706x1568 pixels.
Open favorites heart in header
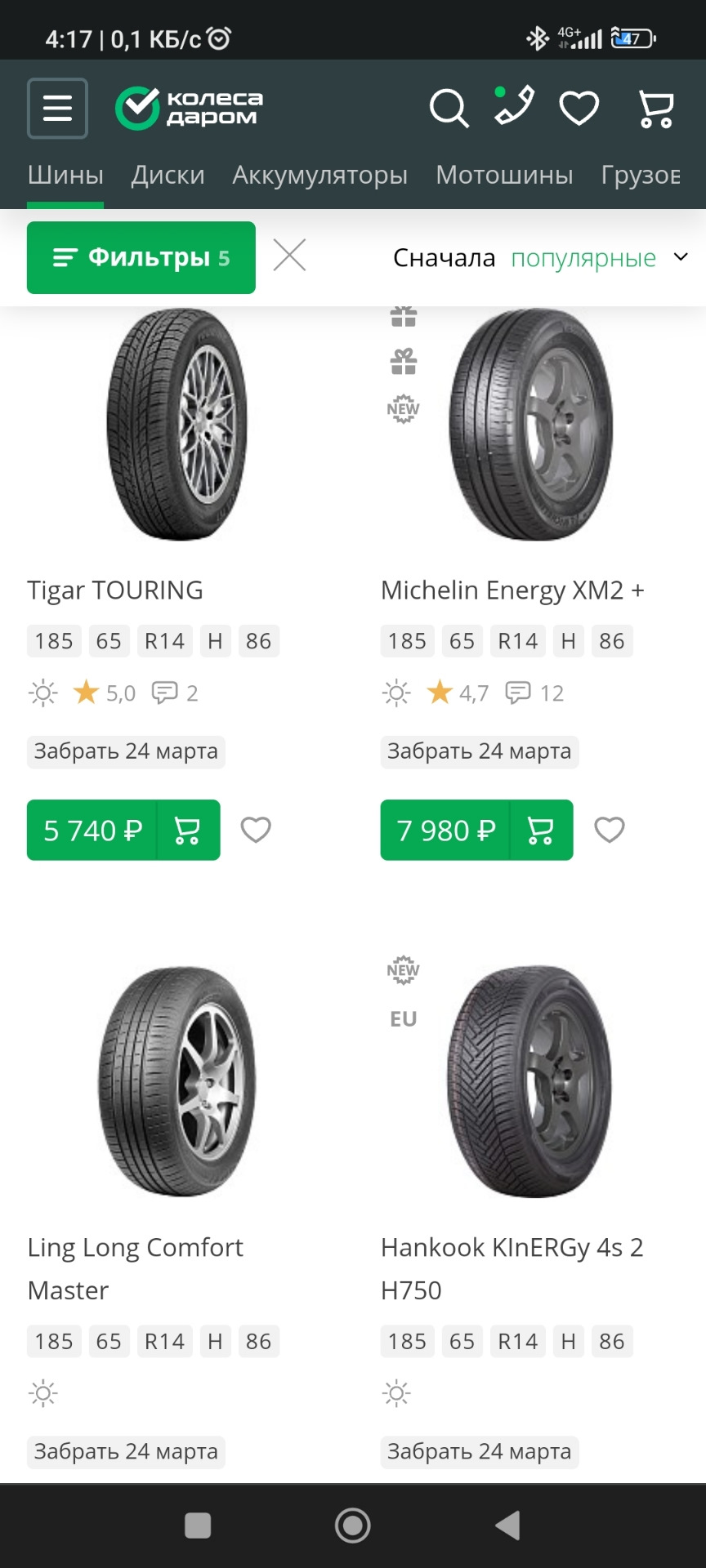click(579, 108)
